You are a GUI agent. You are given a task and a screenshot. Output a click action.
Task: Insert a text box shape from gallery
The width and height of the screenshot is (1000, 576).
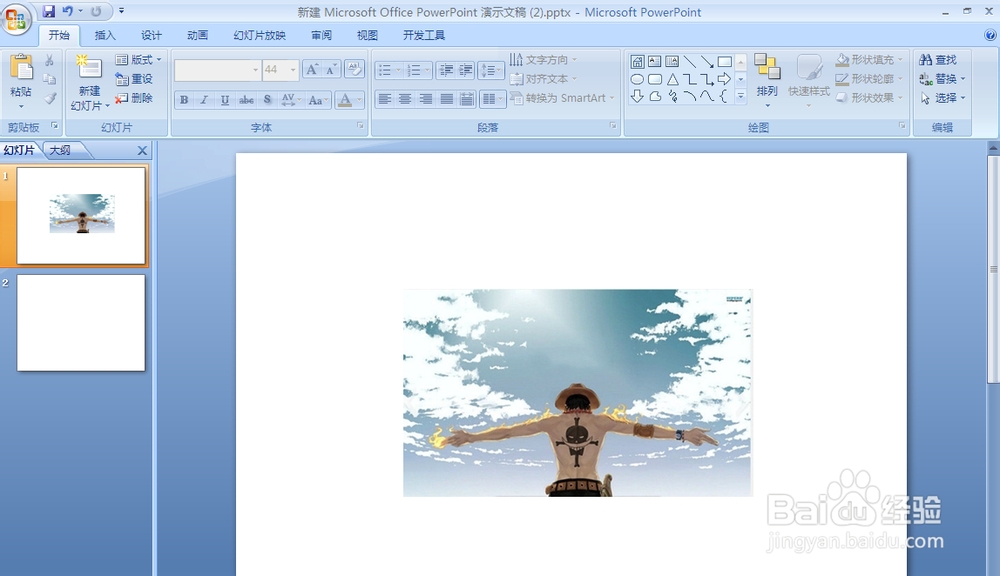tap(655, 62)
